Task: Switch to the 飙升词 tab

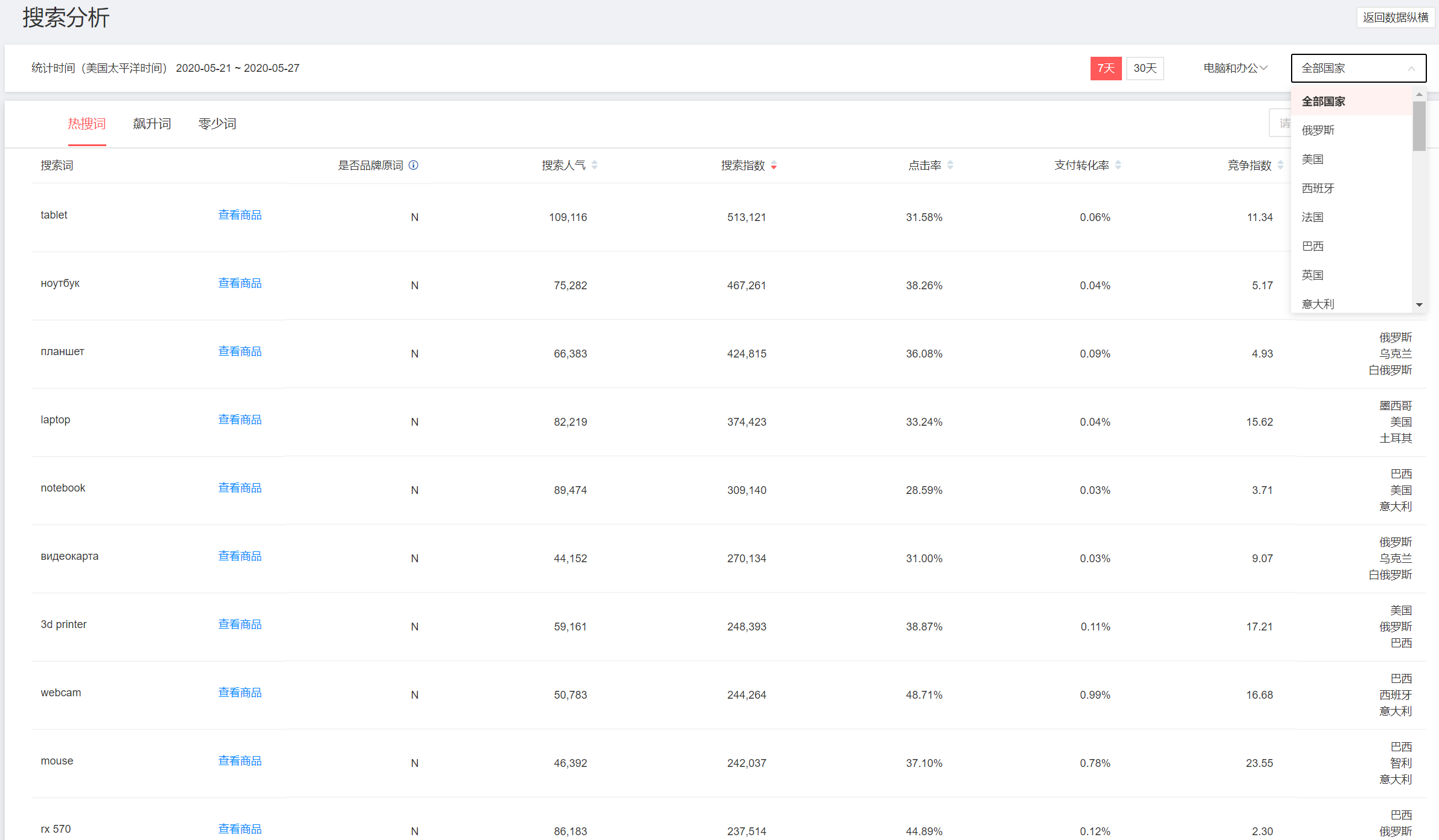Action: [x=152, y=124]
